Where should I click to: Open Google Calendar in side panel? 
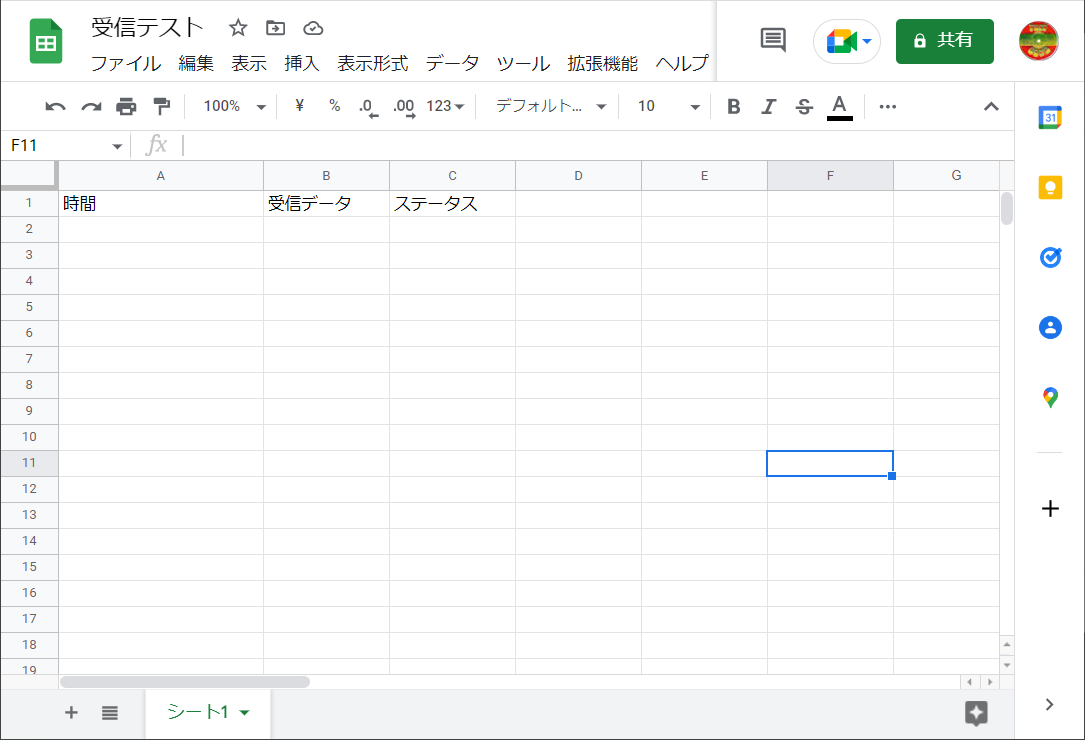[x=1050, y=117]
